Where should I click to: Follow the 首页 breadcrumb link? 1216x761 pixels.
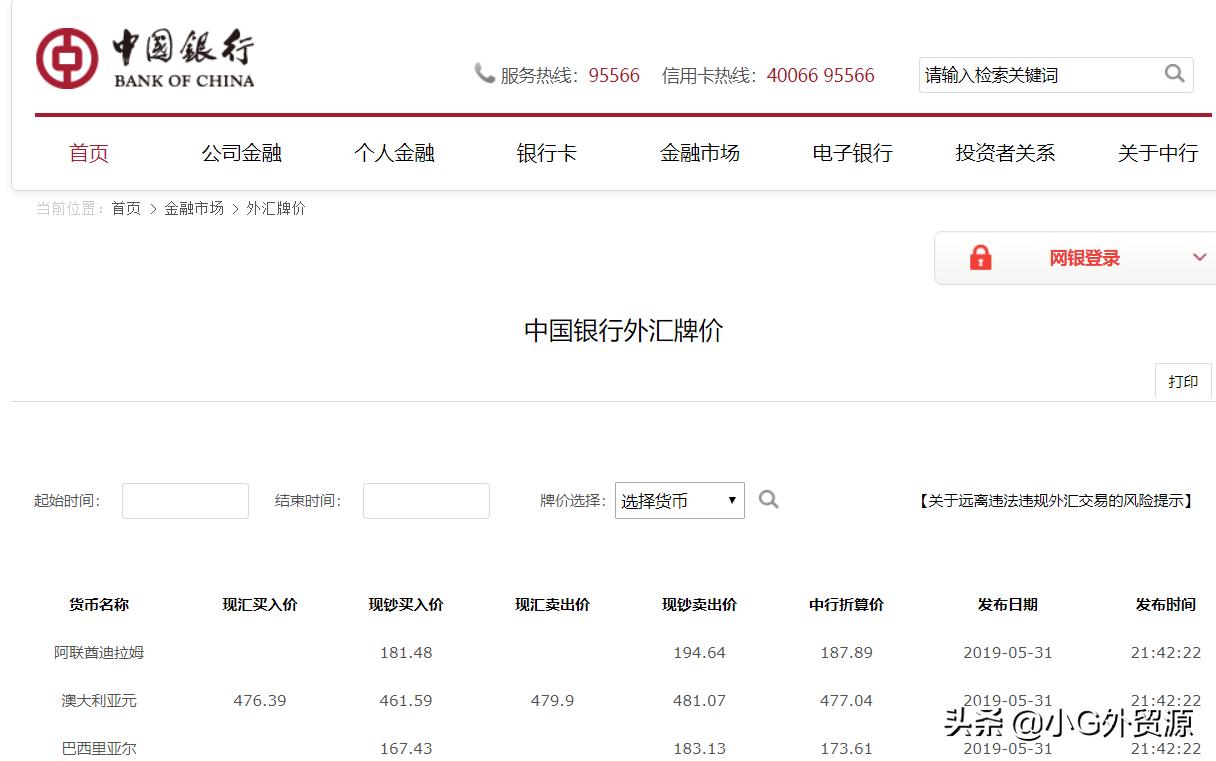point(125,208)
